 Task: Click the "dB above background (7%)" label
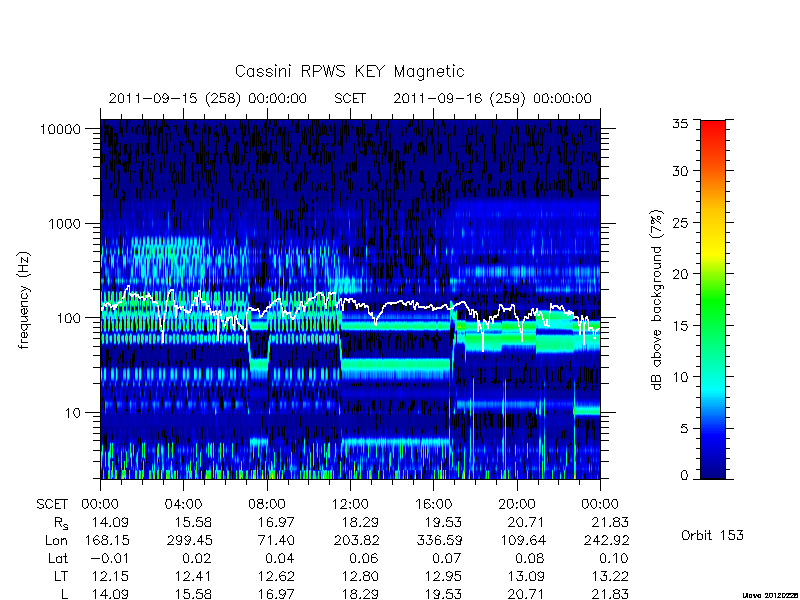tap(657, 300)
